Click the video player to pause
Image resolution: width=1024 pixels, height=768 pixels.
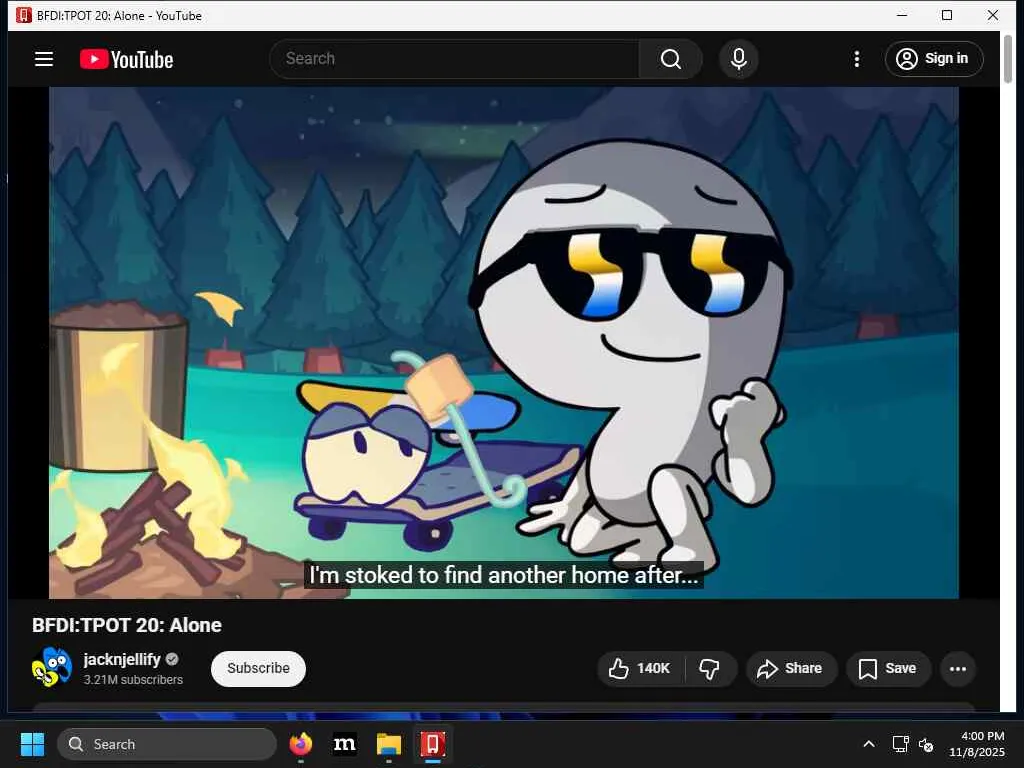[x=504, y=343]
